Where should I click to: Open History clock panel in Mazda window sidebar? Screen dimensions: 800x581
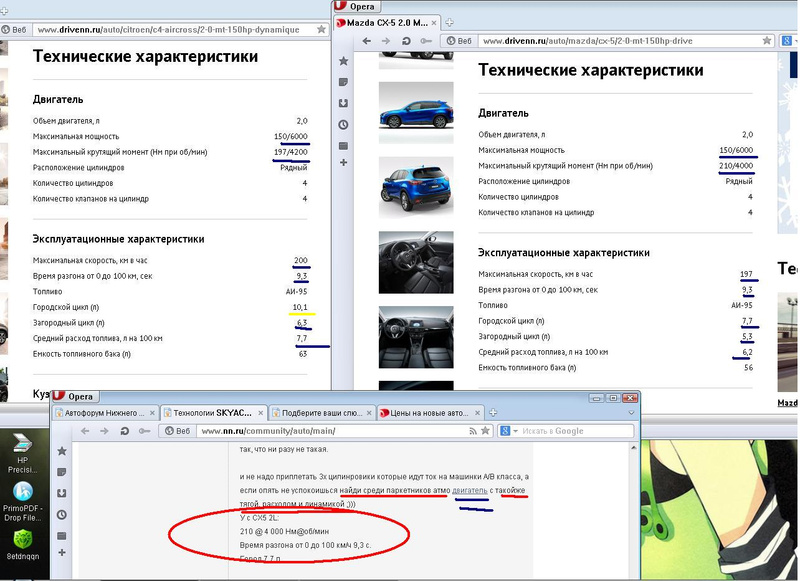click(x=343, y=124)
